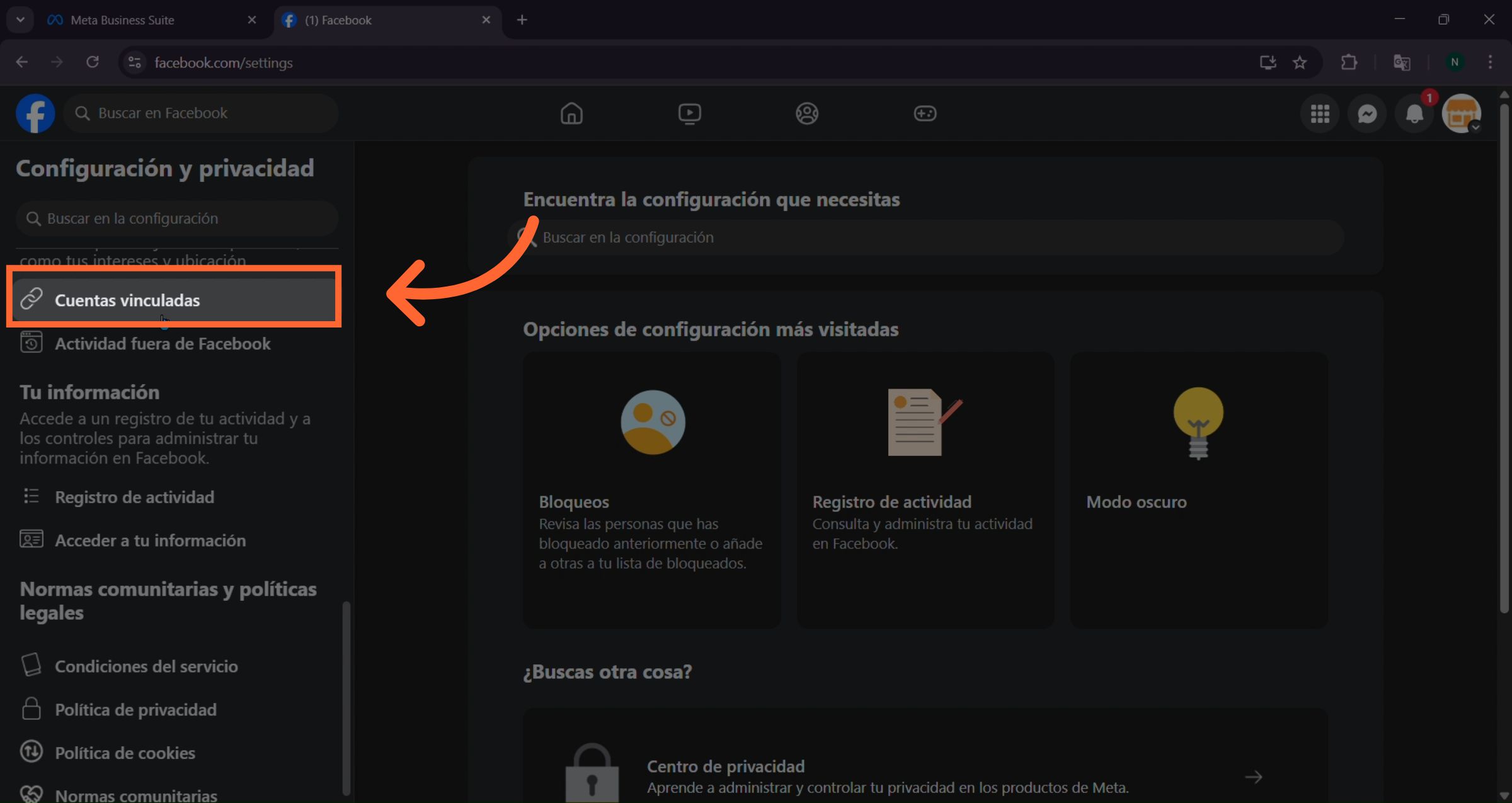Open the apps grid menu icon

pyautogui.click(x=1320, y=113)
